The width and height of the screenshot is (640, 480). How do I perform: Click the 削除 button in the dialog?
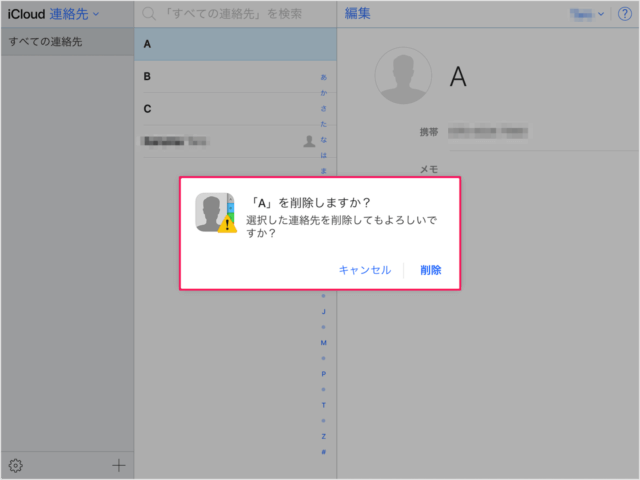coord(431,270)
